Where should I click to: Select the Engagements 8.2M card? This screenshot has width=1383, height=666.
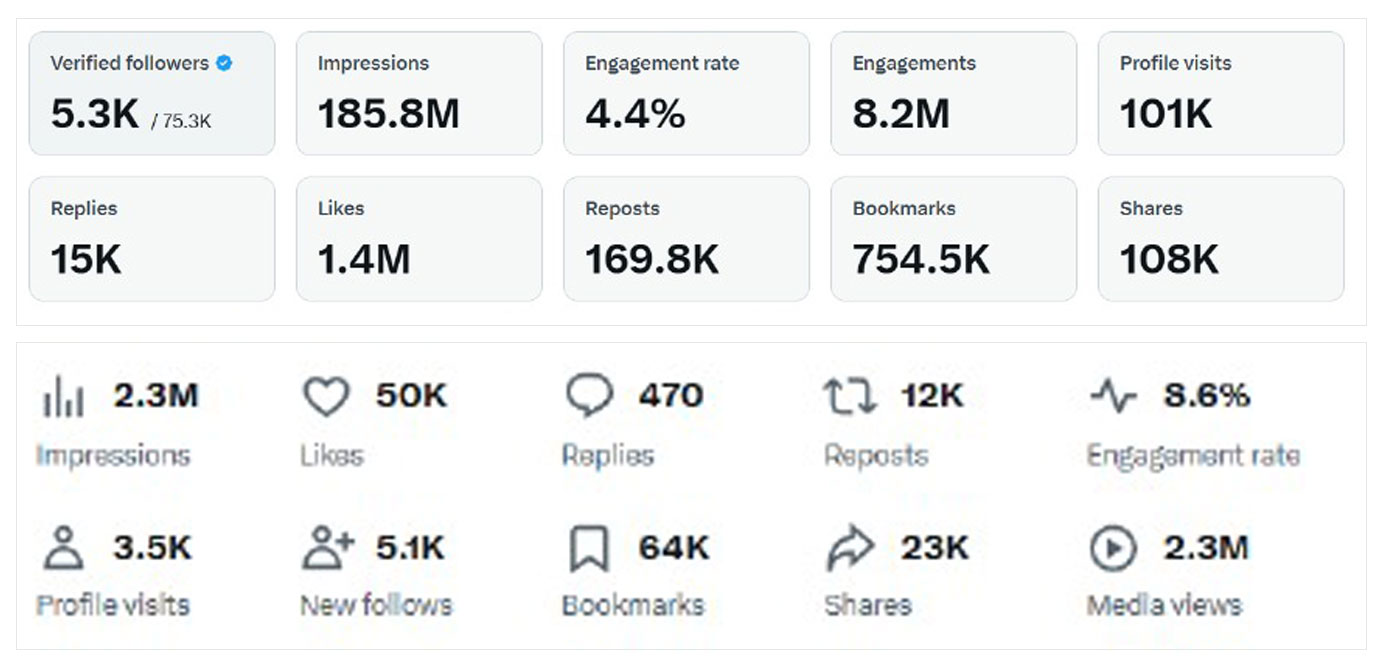point(953,93)
